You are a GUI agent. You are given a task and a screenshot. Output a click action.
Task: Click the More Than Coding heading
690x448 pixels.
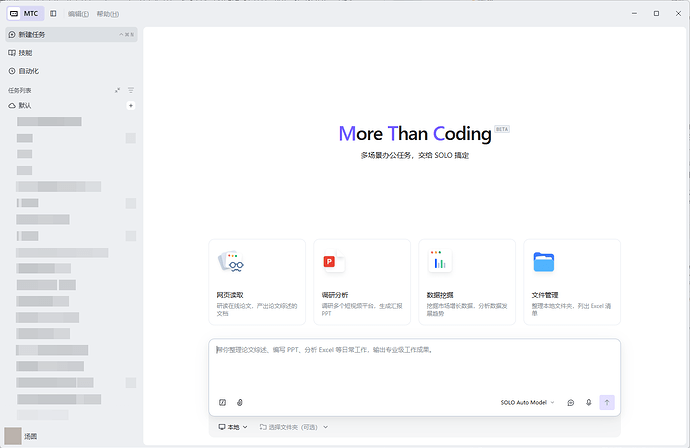click(415, 134)
